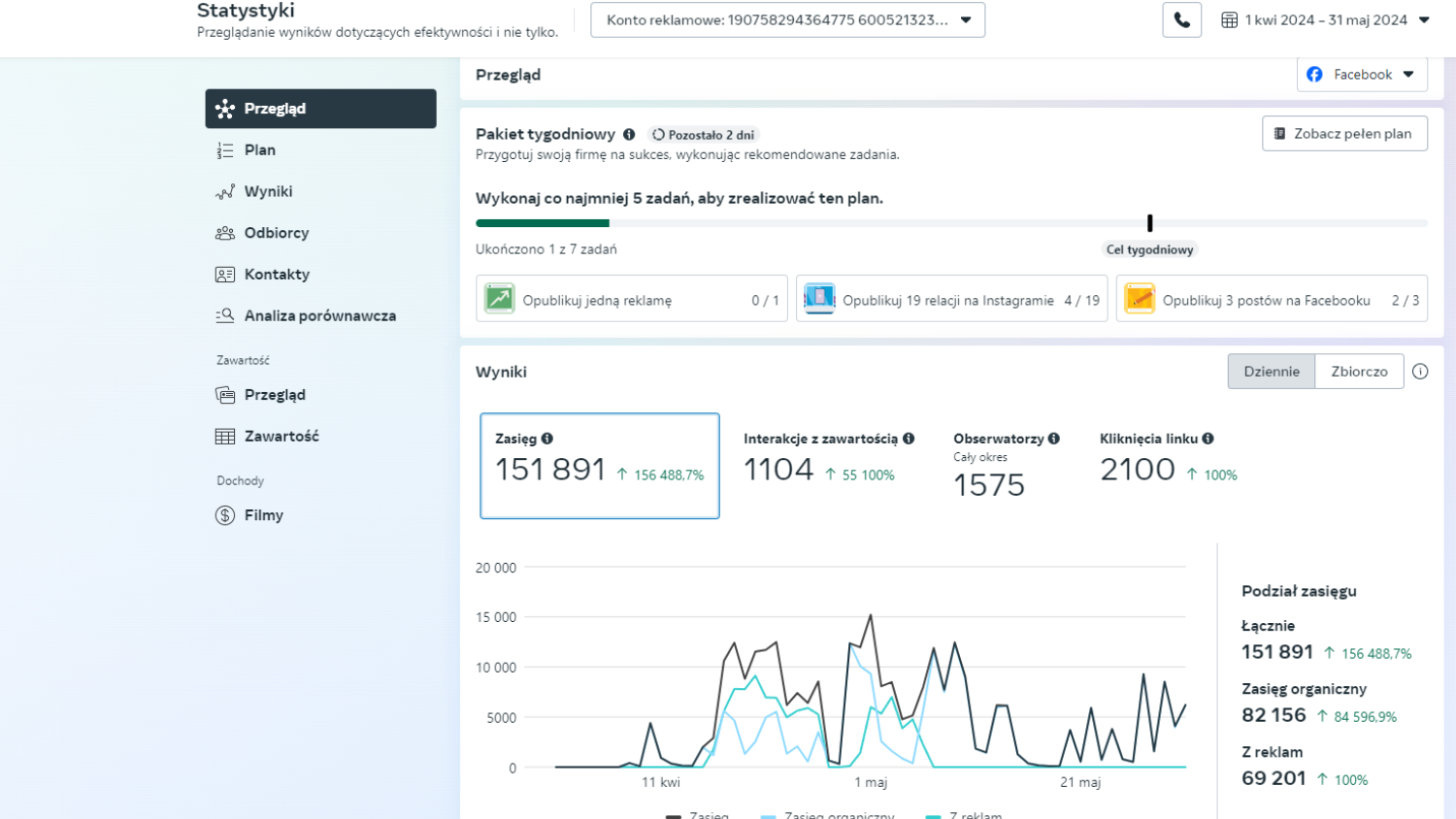Click circled info icon right of Zbiorczo

click(1420, 372)
